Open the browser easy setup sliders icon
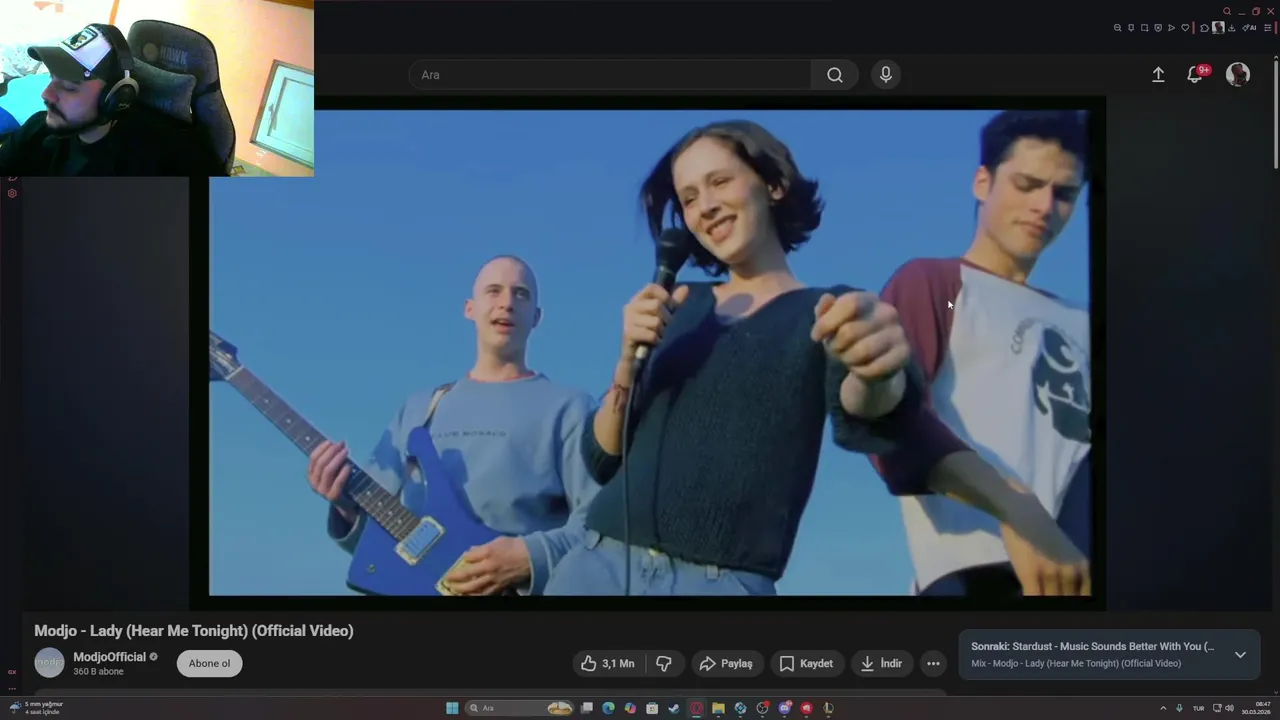Image resolution: width=1280 pixels, height=720 pixels. [x=1268, y=28]
